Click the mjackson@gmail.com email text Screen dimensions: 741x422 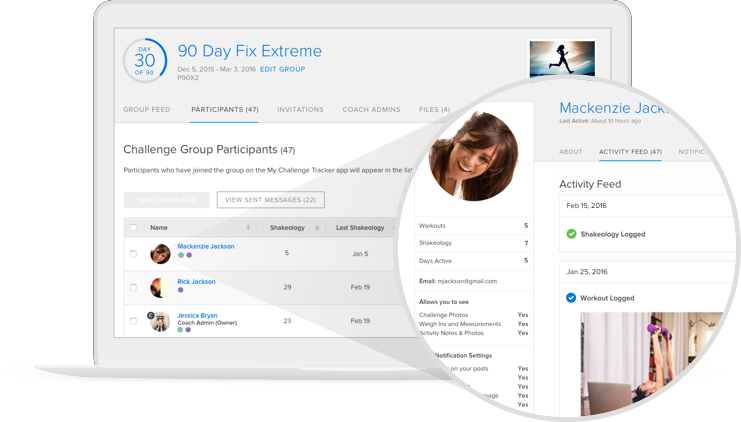click(467, 281)
